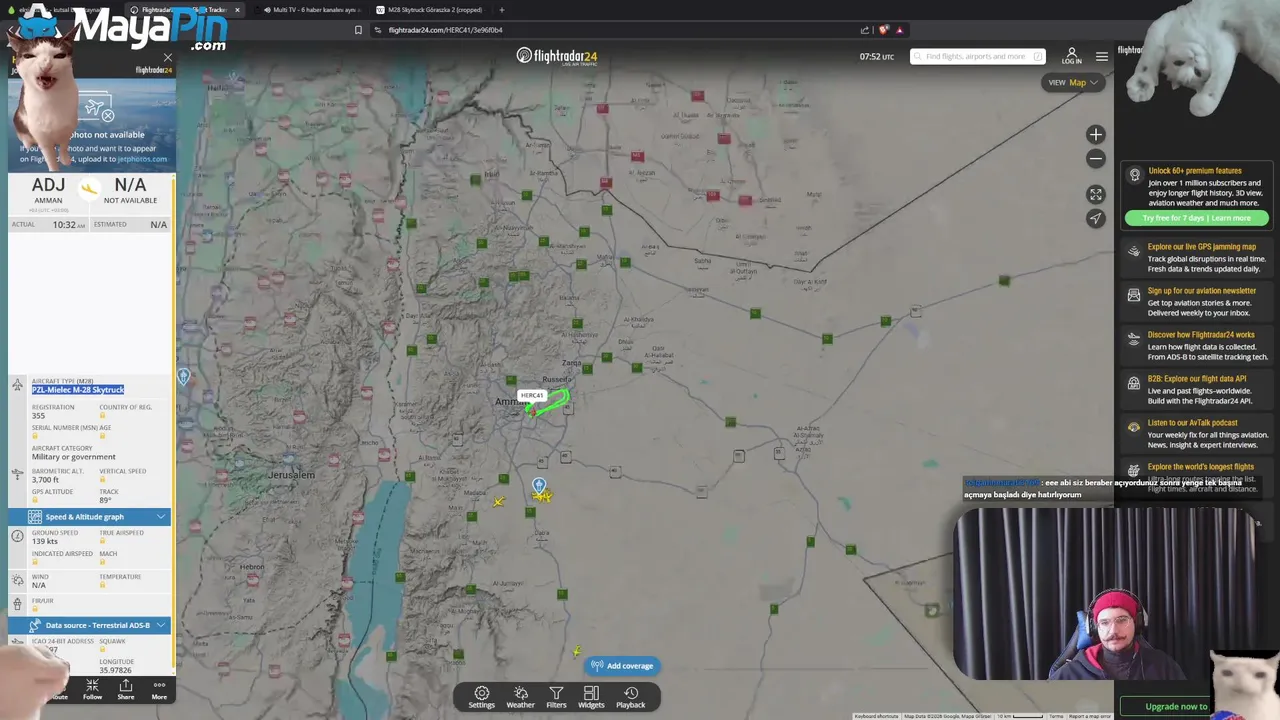Open the Brave Rewards triangle icon
Screen dimensions: 1280x720
pyautogui.click(x=899, y=30)
